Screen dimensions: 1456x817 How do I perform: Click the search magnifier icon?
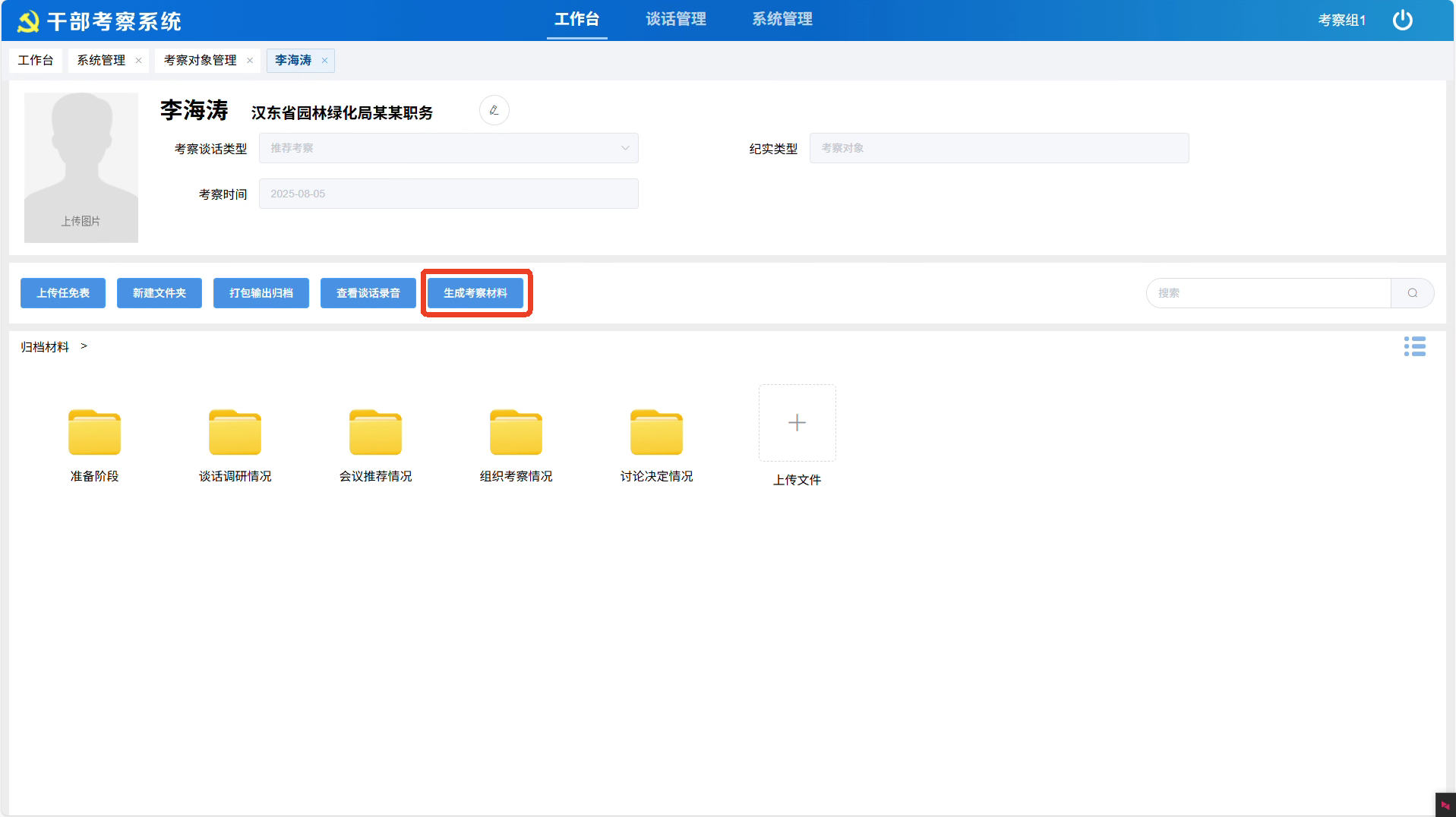[x=1412, y=293]
